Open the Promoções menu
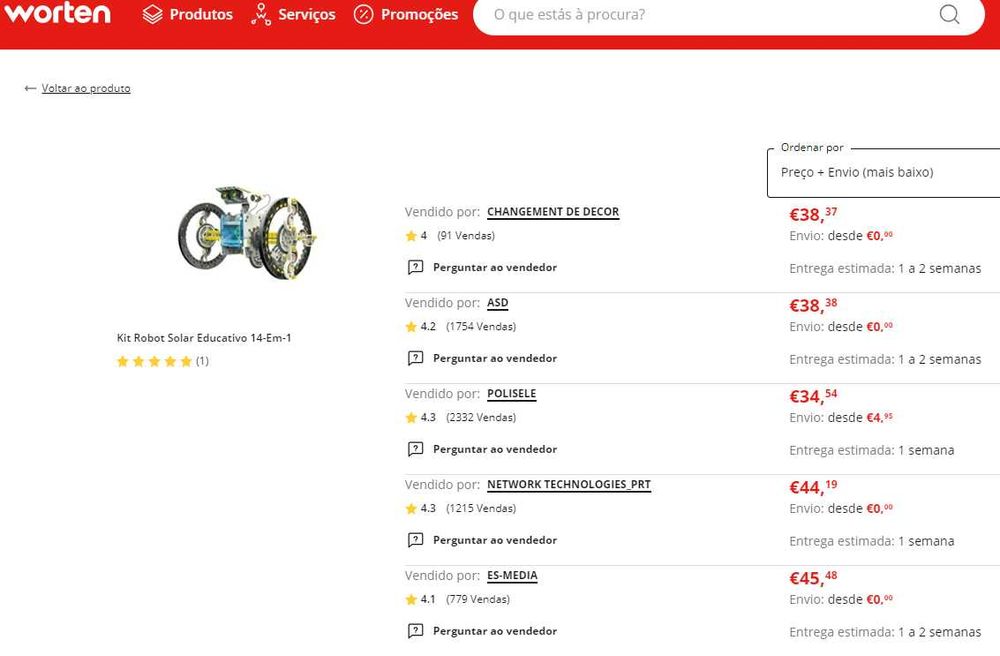1000x656 pixels. click(x=419, y=15)
